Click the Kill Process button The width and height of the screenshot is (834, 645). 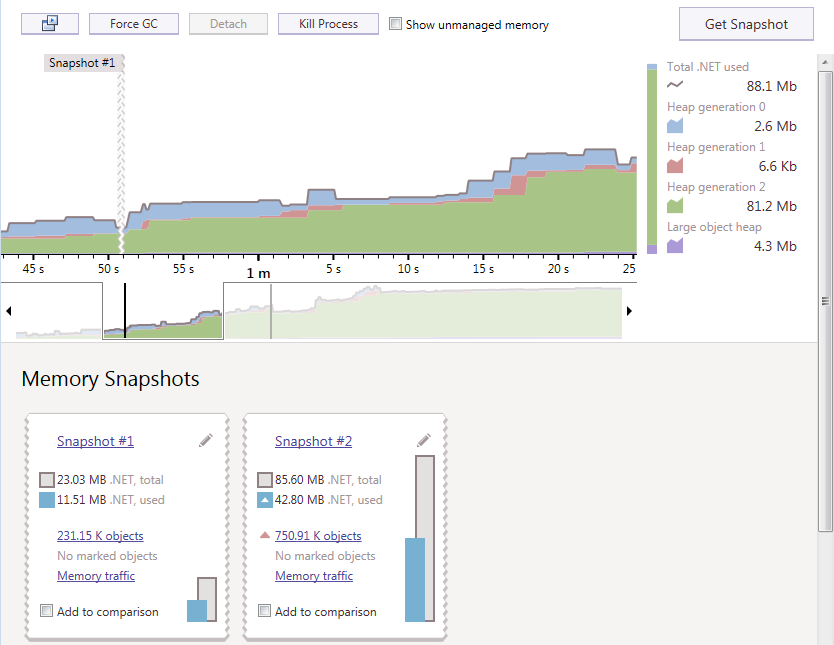point(328,24)
